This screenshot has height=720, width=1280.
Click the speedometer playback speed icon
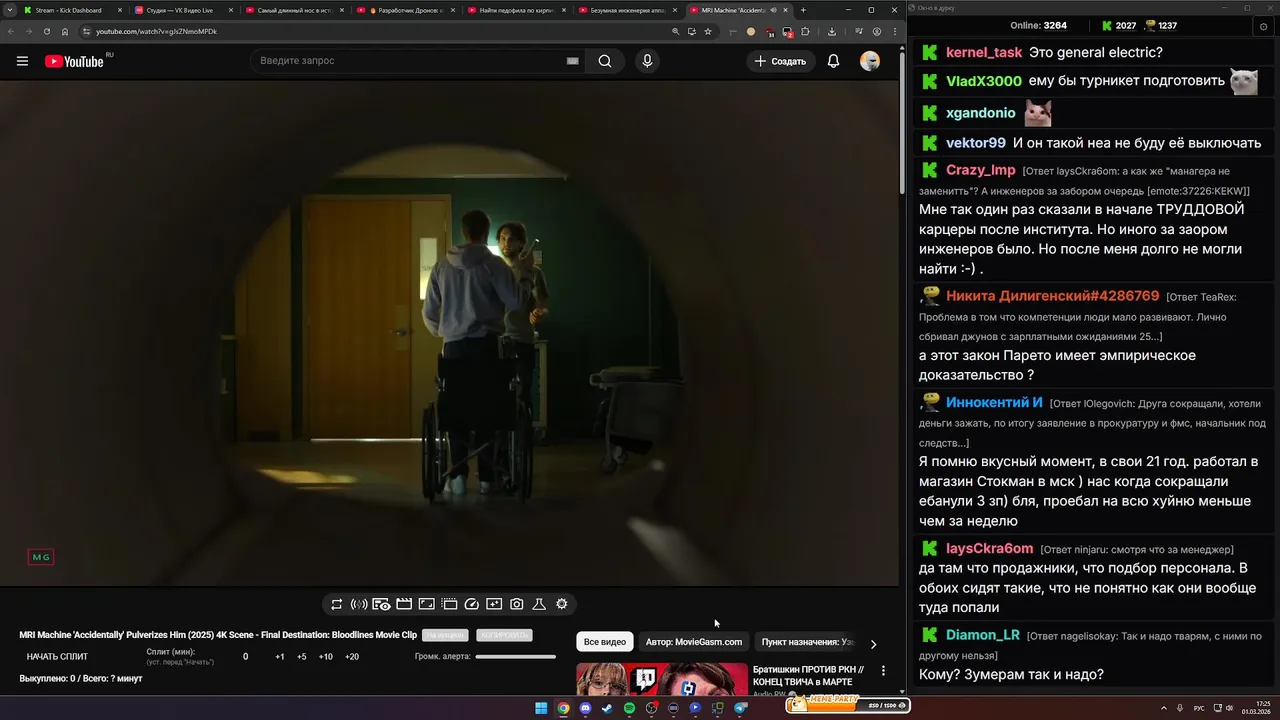pyautogui.click(x=472, y=604)
